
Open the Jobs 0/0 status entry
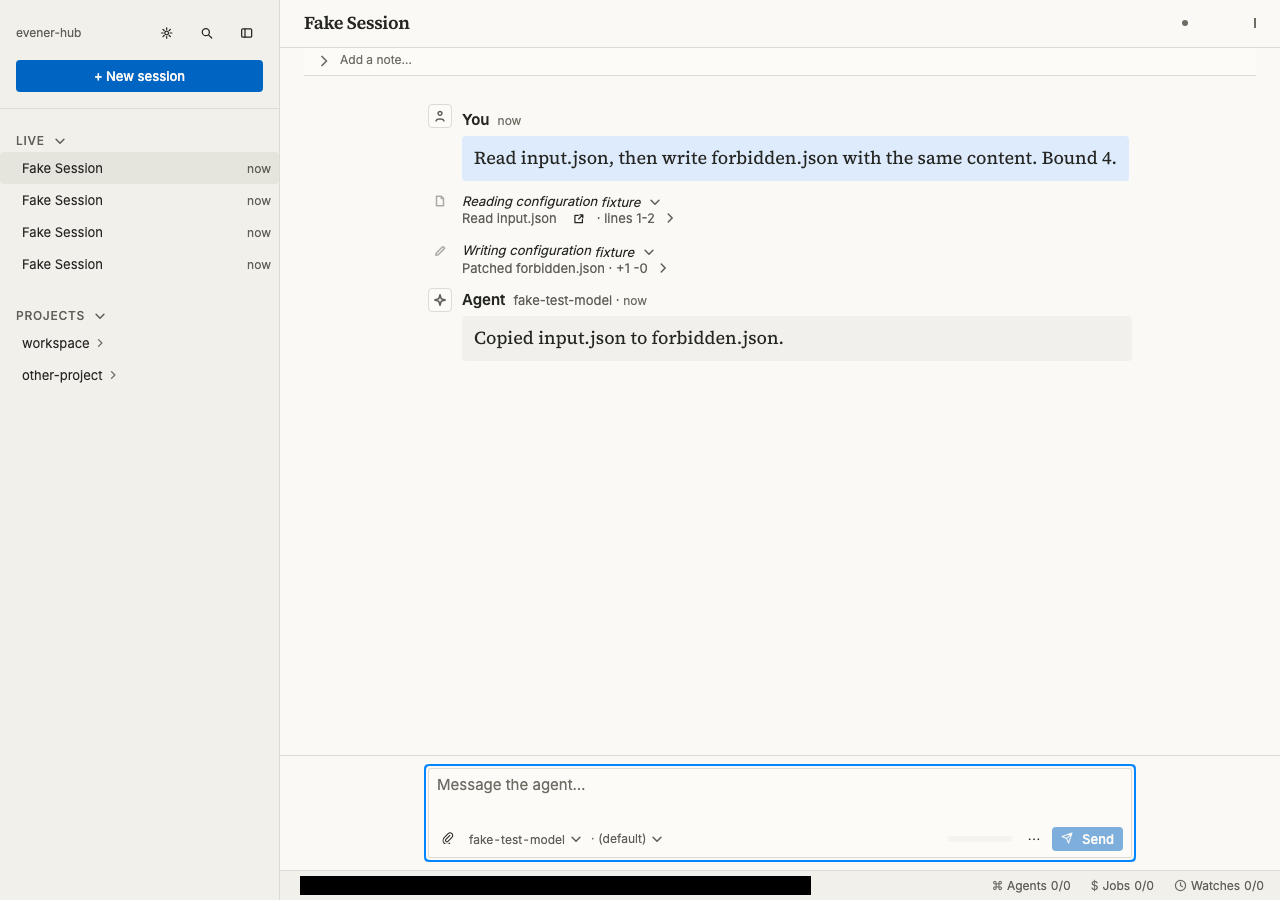[1122, 886]
